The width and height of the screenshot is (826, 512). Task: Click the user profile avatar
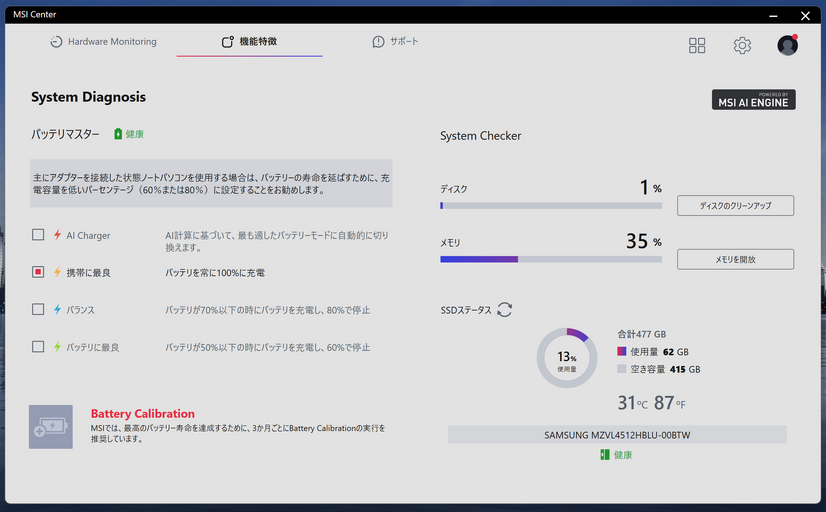click(787, 45)
